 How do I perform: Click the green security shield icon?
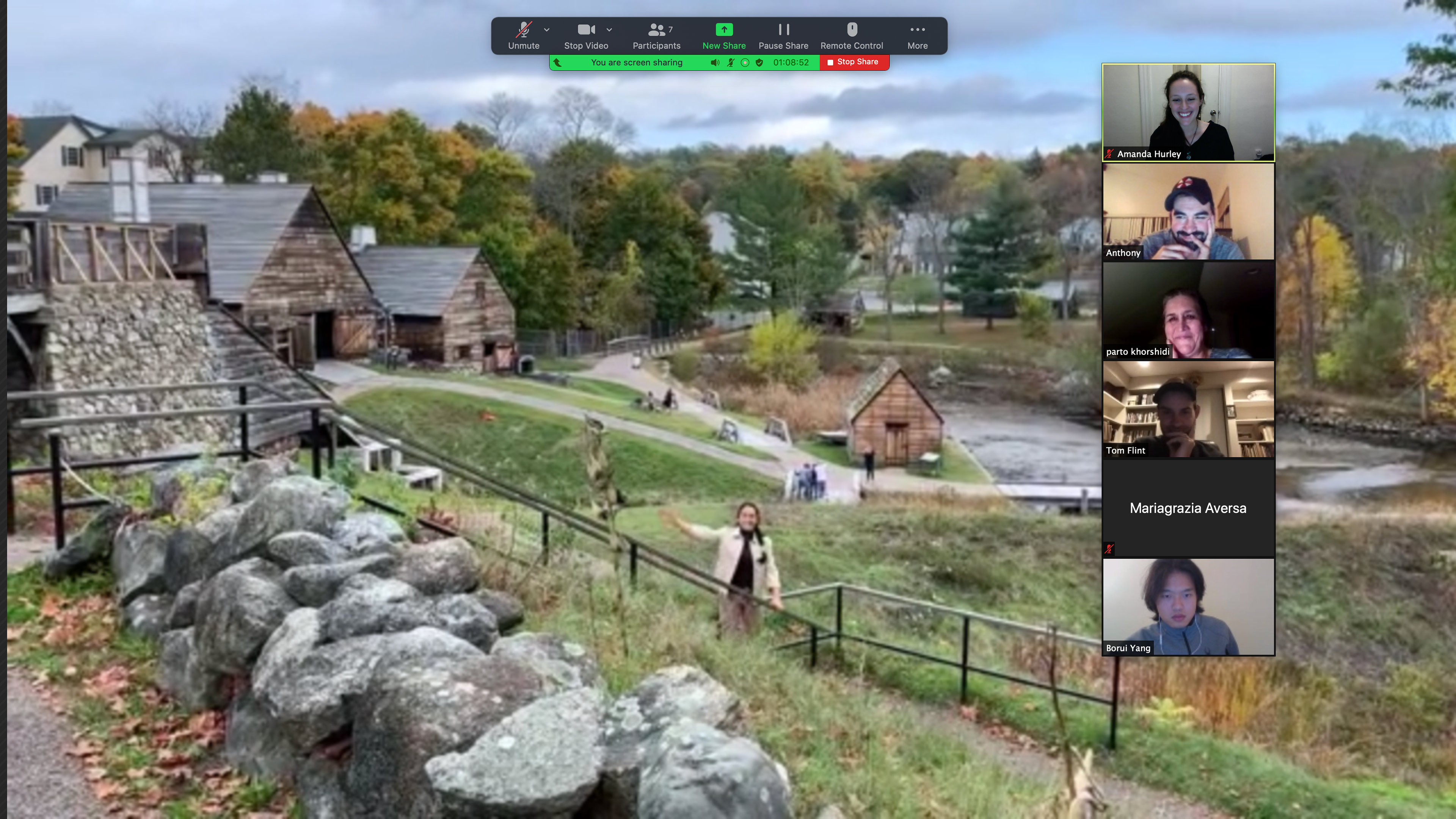[x=759, y=63]
